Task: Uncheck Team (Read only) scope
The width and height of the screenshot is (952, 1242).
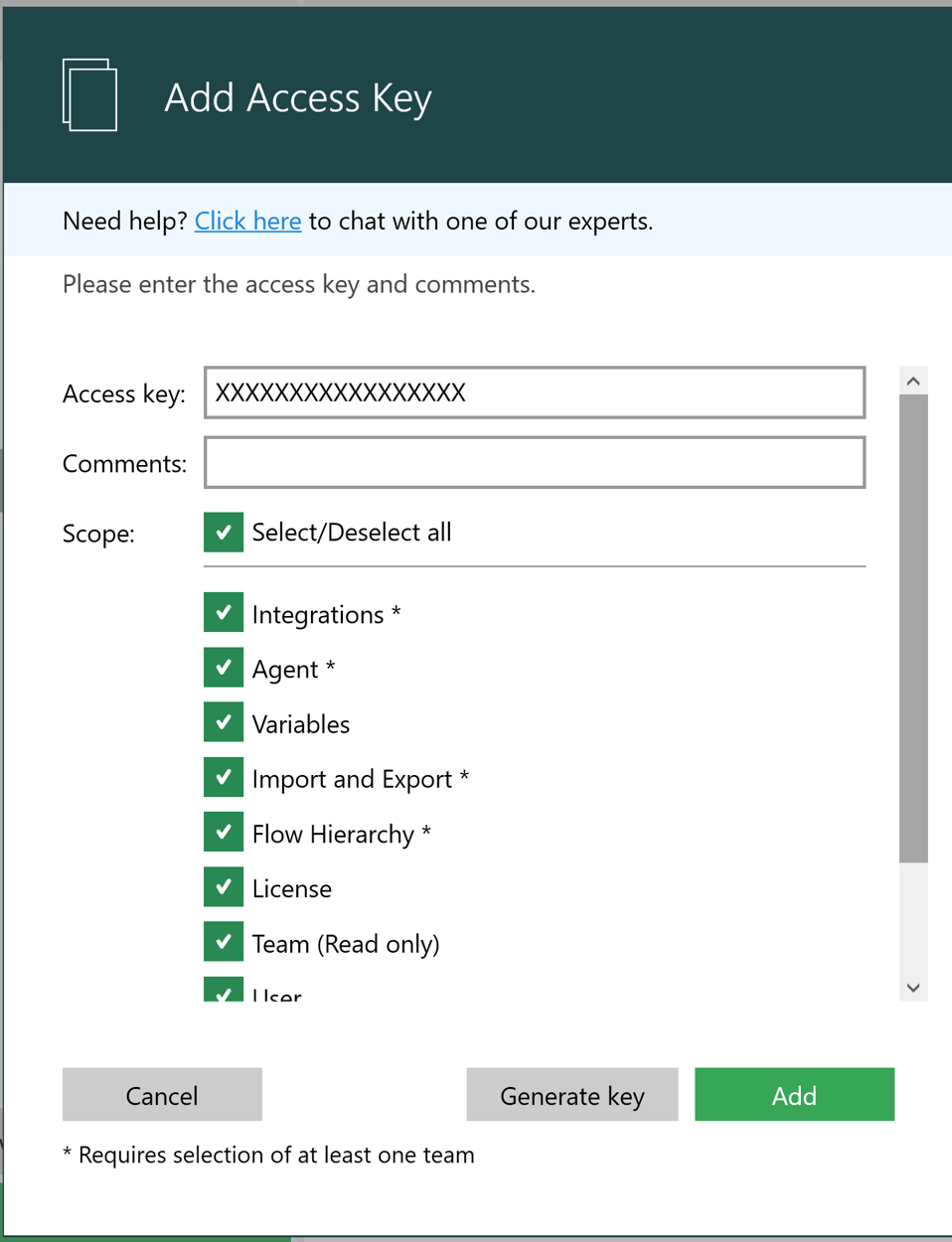Action: coord(224,942)
